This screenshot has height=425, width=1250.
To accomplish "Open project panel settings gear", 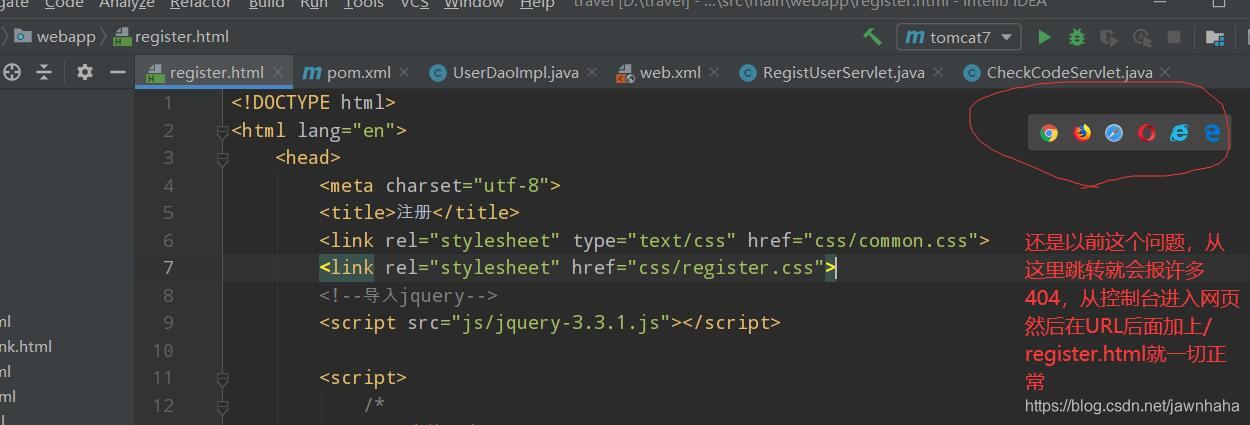I will click(85, 72).
